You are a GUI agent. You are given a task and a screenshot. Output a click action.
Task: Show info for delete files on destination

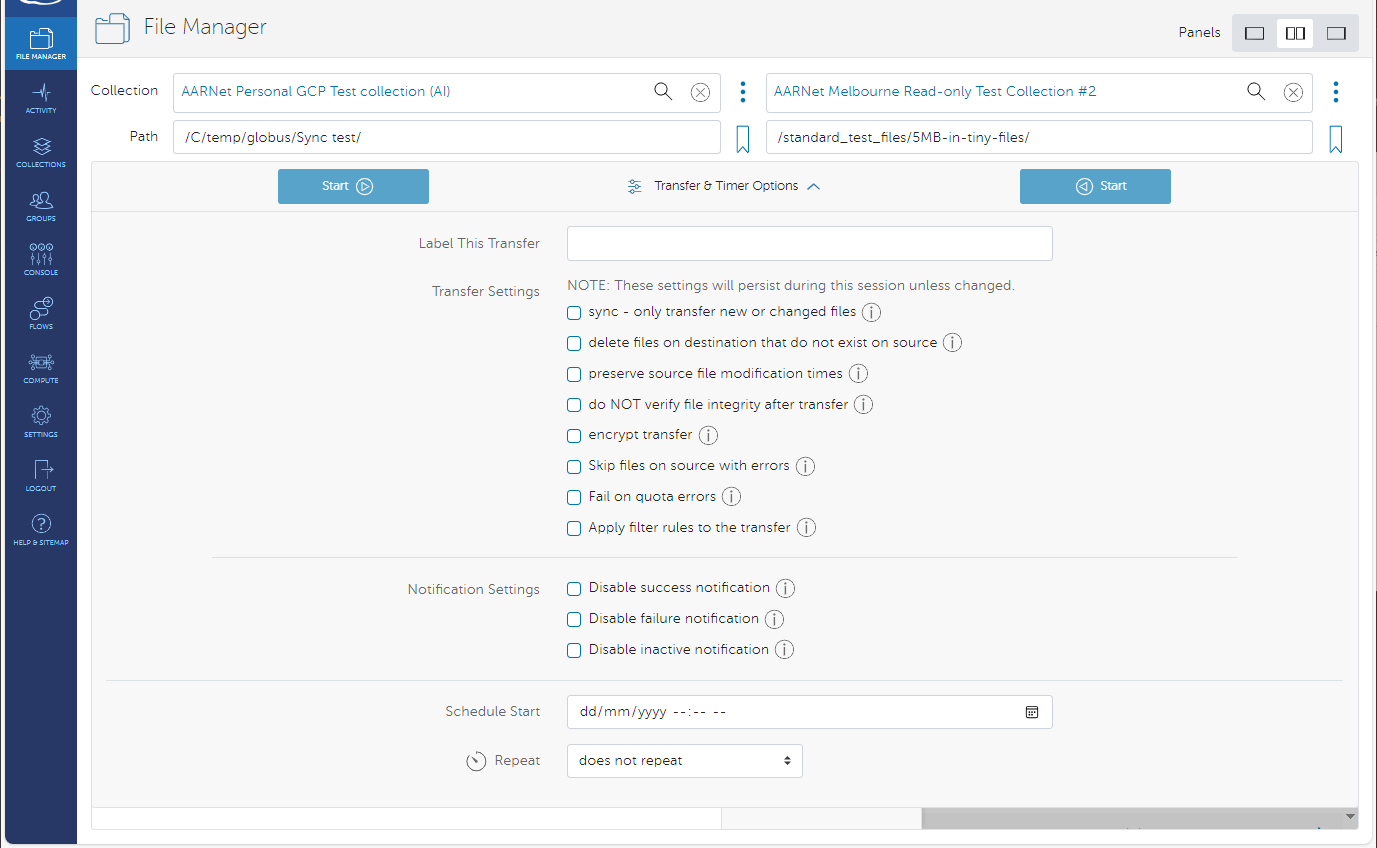click(x=952, y=343)
